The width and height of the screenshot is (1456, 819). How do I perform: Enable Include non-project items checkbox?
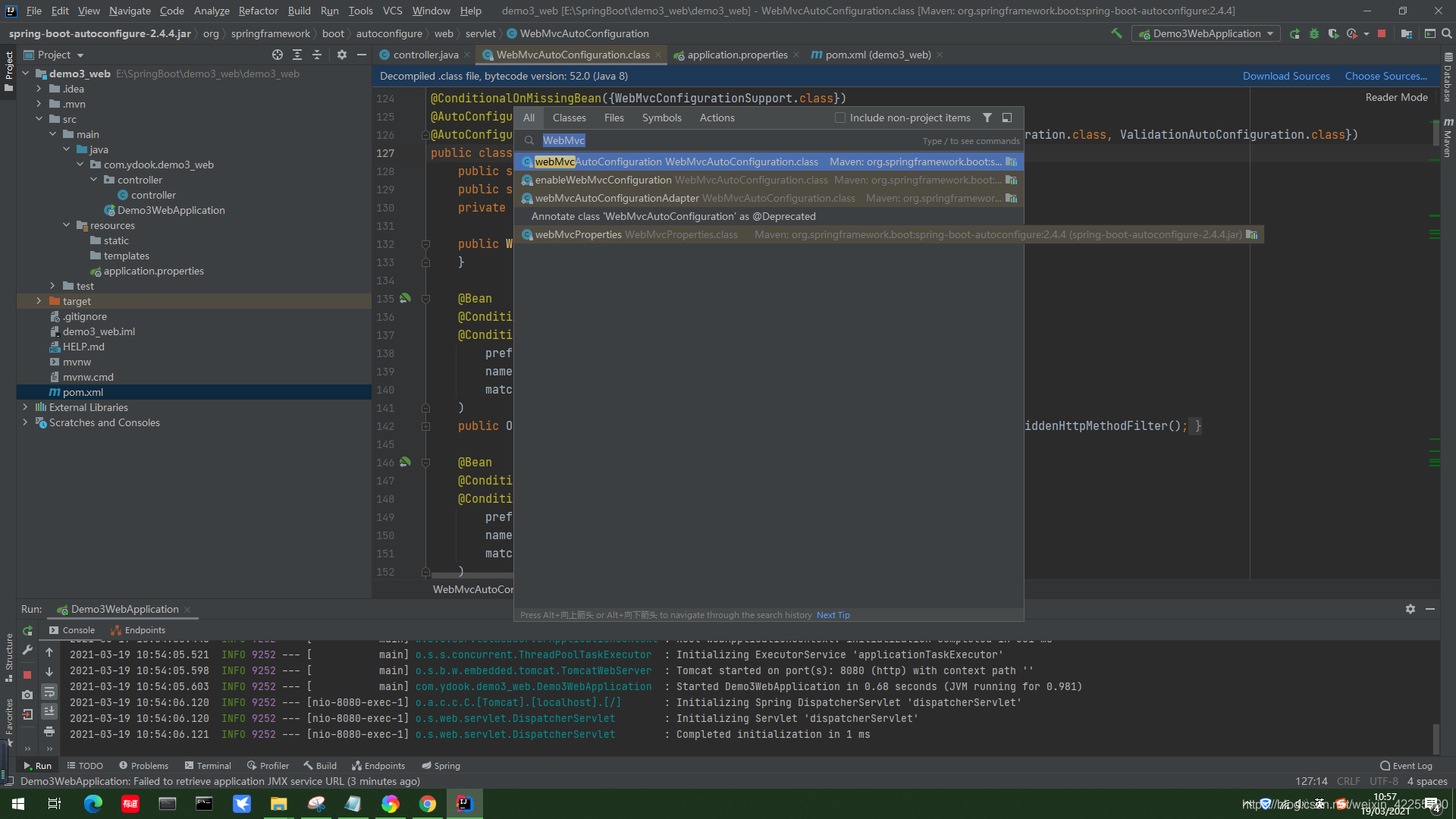coord(840,118)
